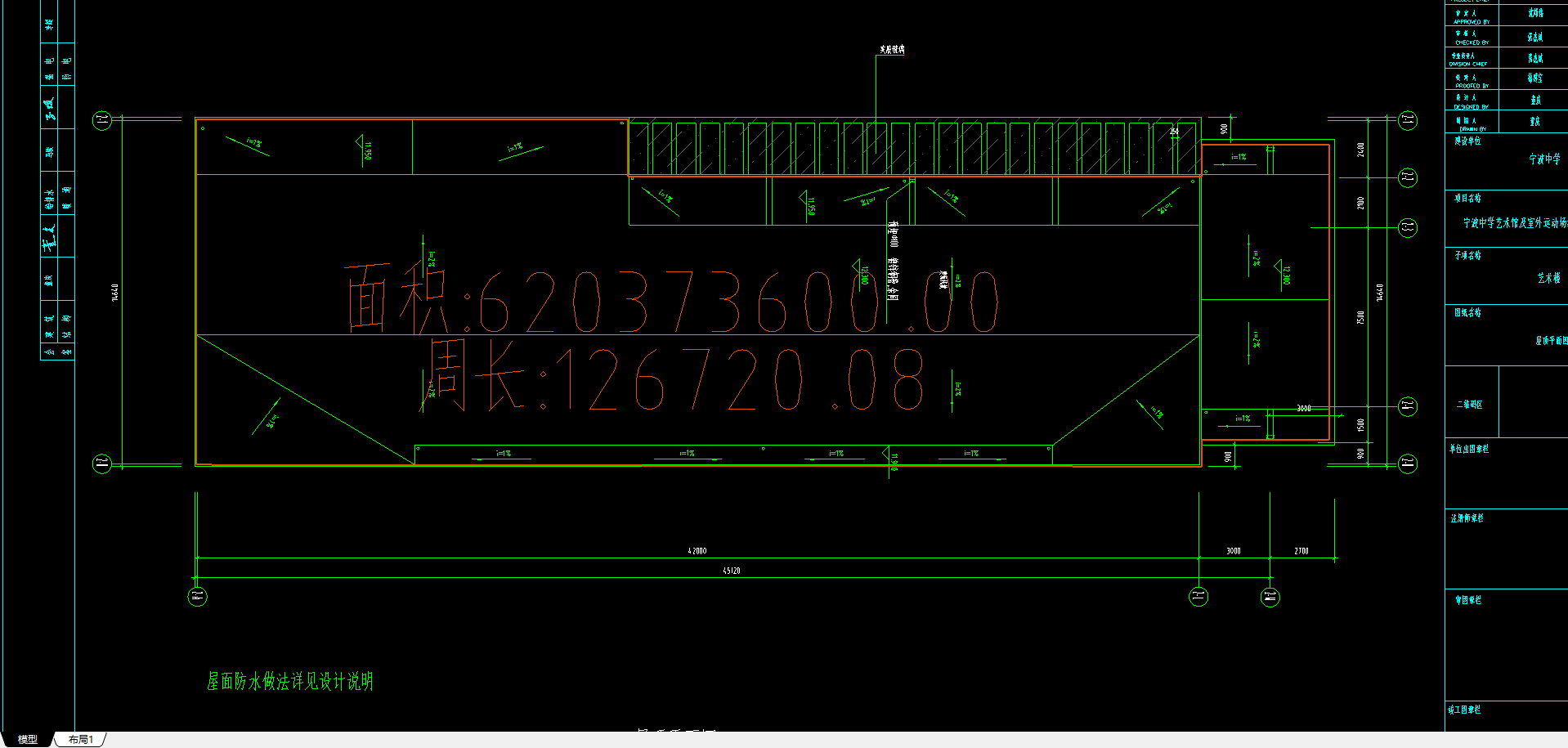Click the bottom 2700 dimension text
This screenshot has width=1568, height=748.
1301,551
